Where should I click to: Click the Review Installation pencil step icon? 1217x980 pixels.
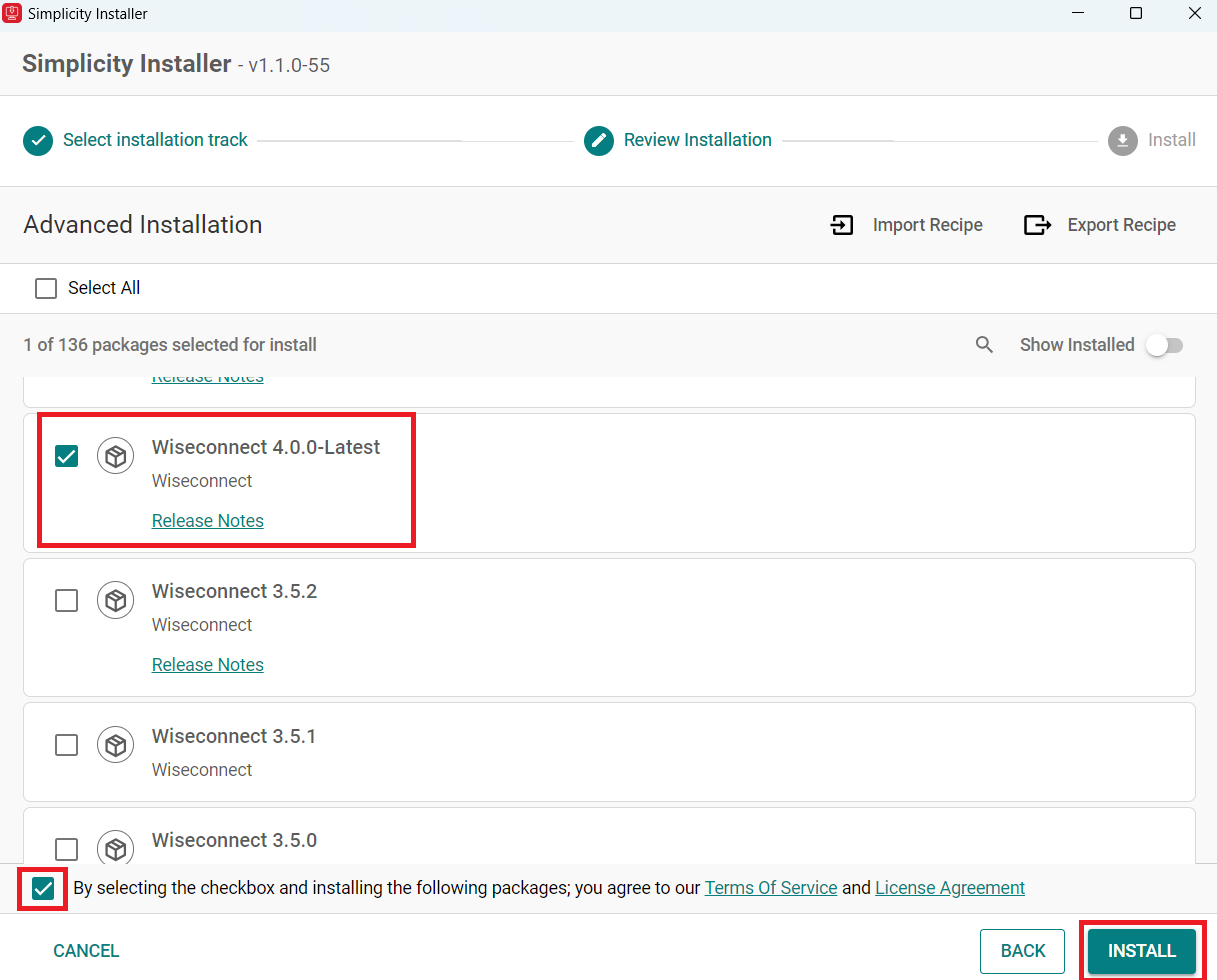[x=599, y=141]
